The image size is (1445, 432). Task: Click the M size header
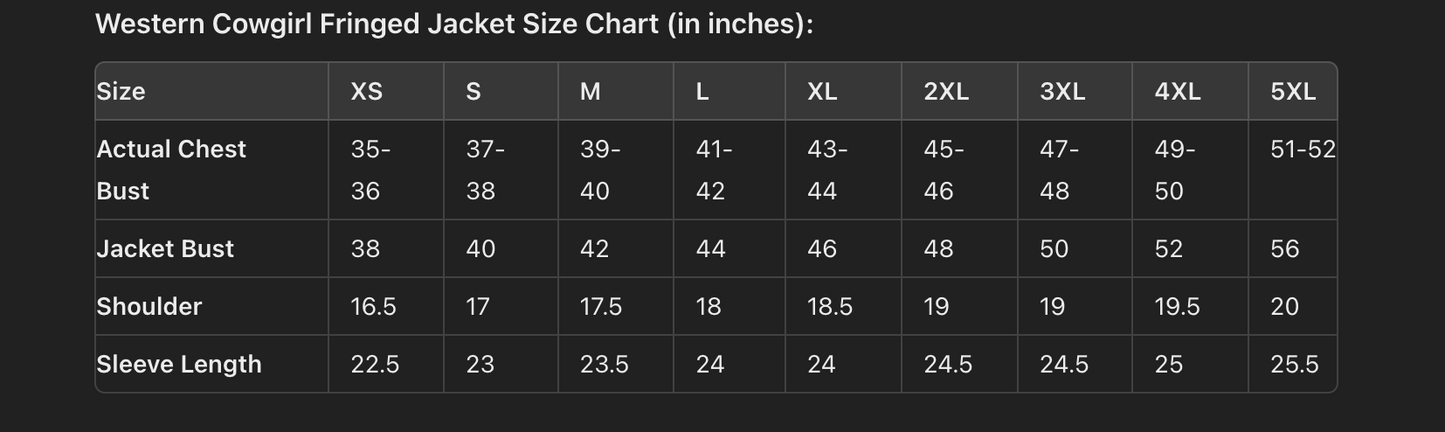[590, 91]
